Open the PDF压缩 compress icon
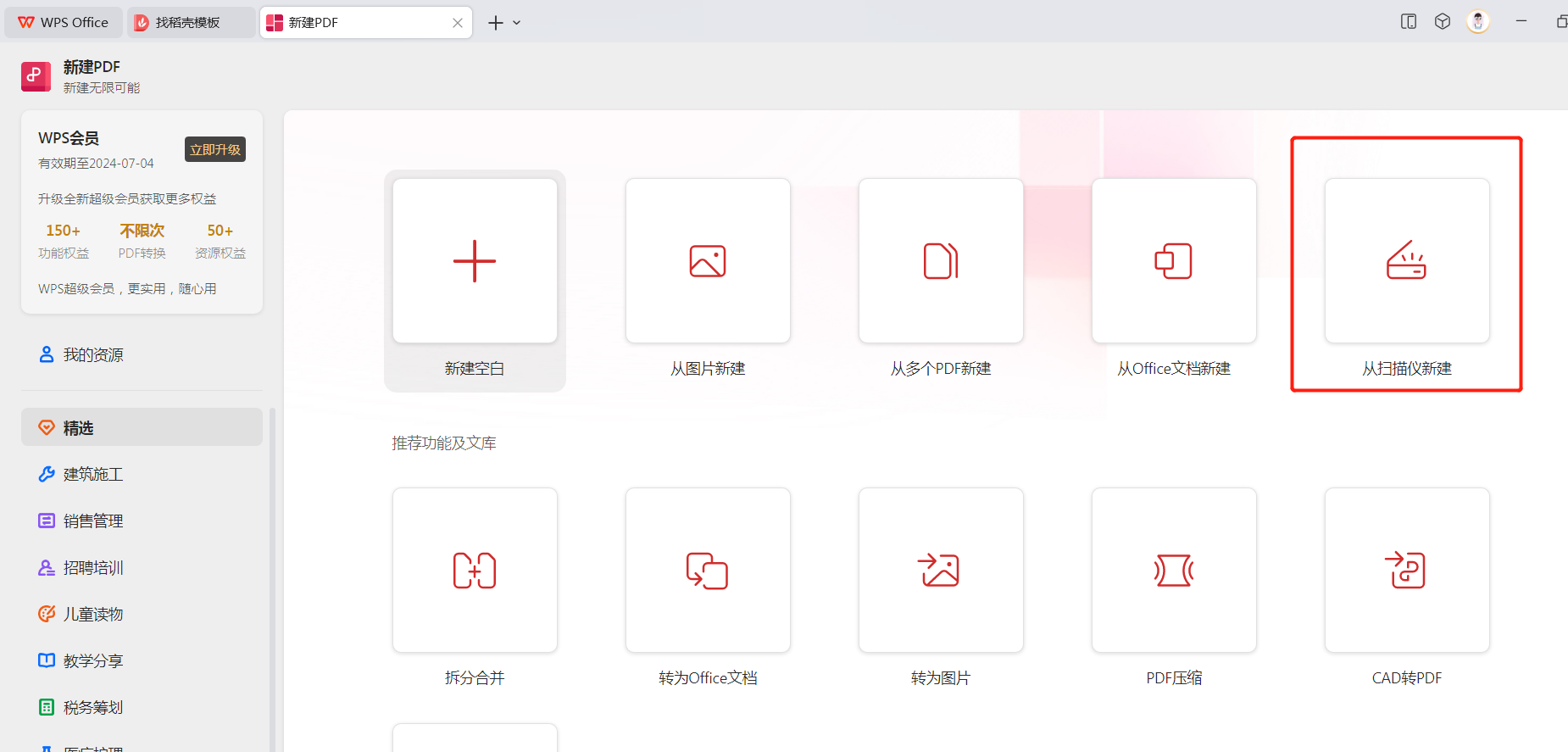Screen dimensions: 1568x752 point(1174,571)
